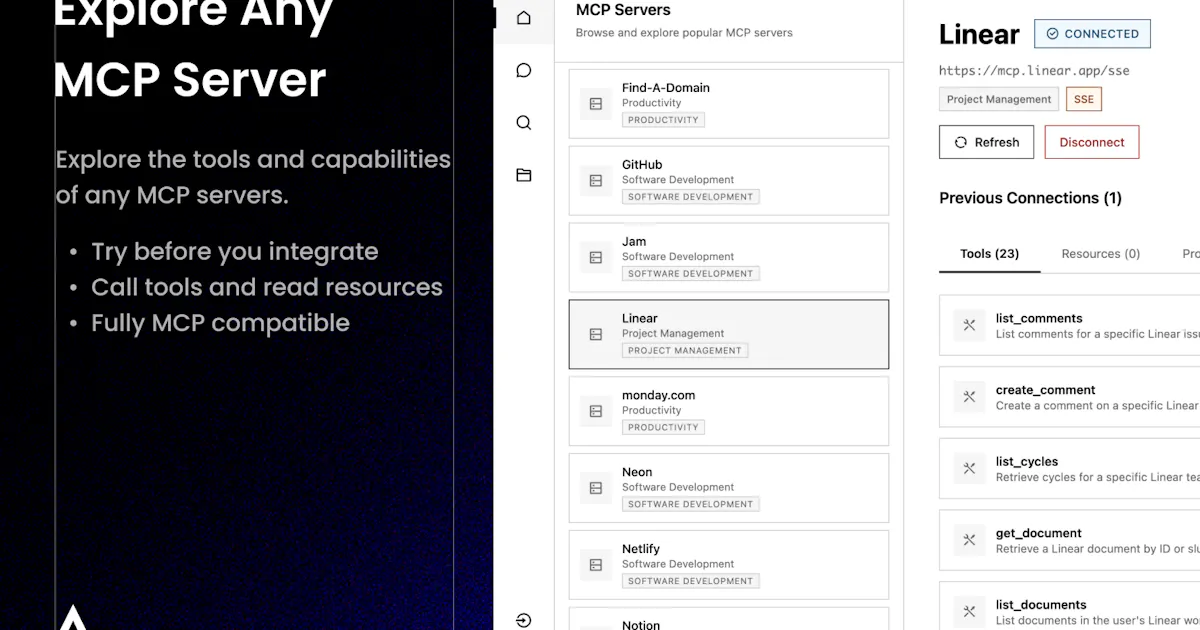This screenshot has height=630, width=1200.
Task: Select the Find-A-Domain server entry
Action: click(x=729, y=104)
